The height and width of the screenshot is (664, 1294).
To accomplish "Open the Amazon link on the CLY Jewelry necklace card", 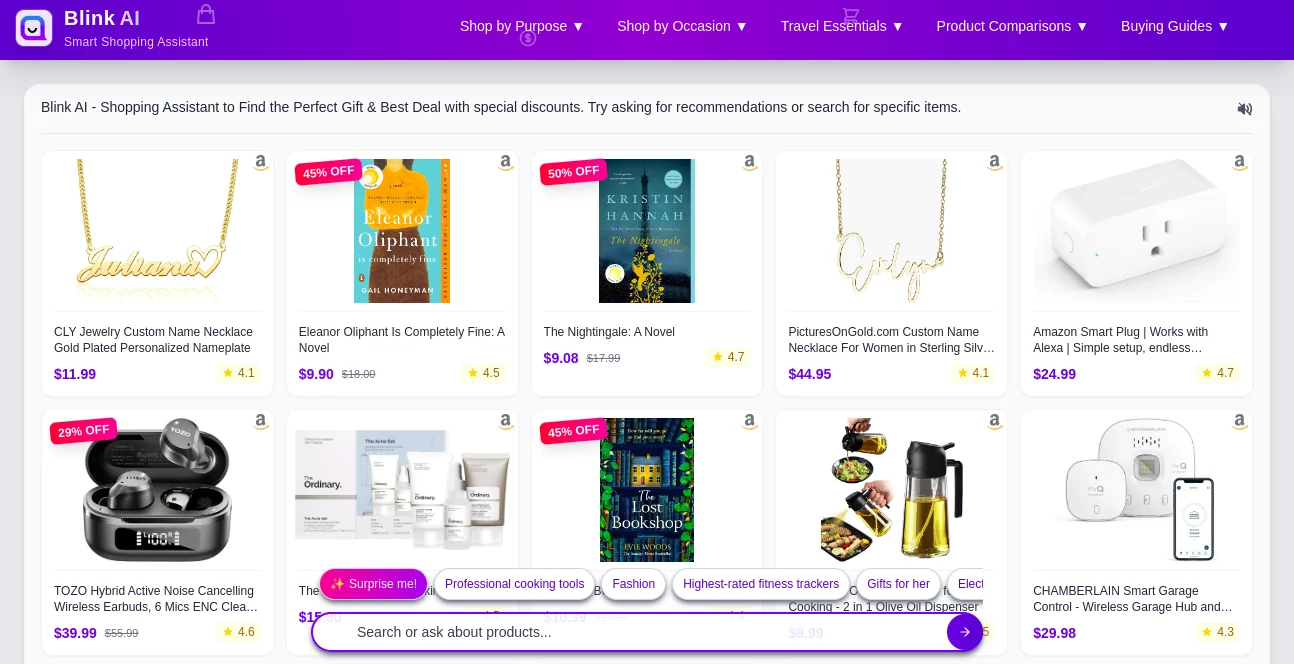I will tap(260, 161).
